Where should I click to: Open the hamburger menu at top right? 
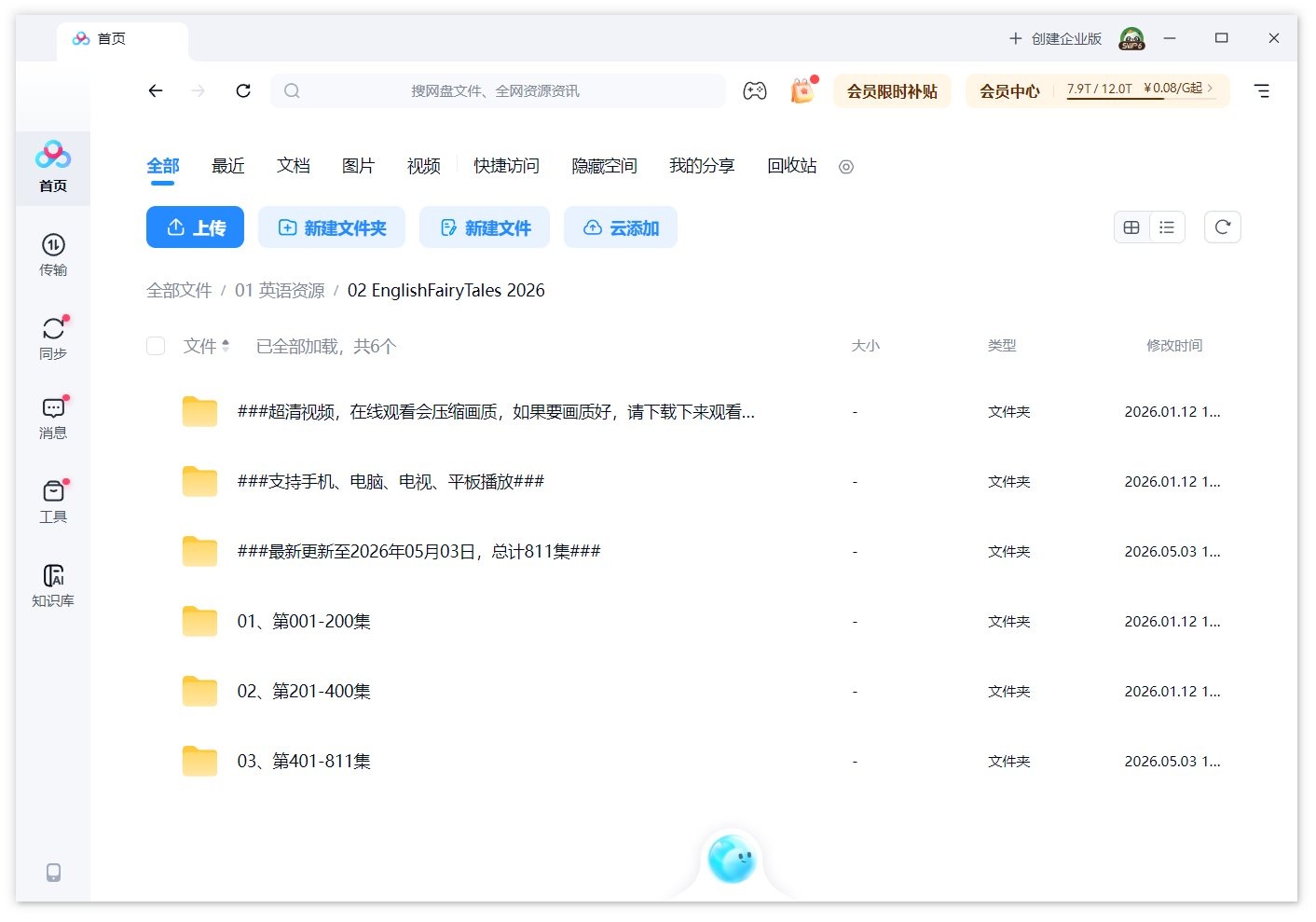click(x=1262, y=90)
